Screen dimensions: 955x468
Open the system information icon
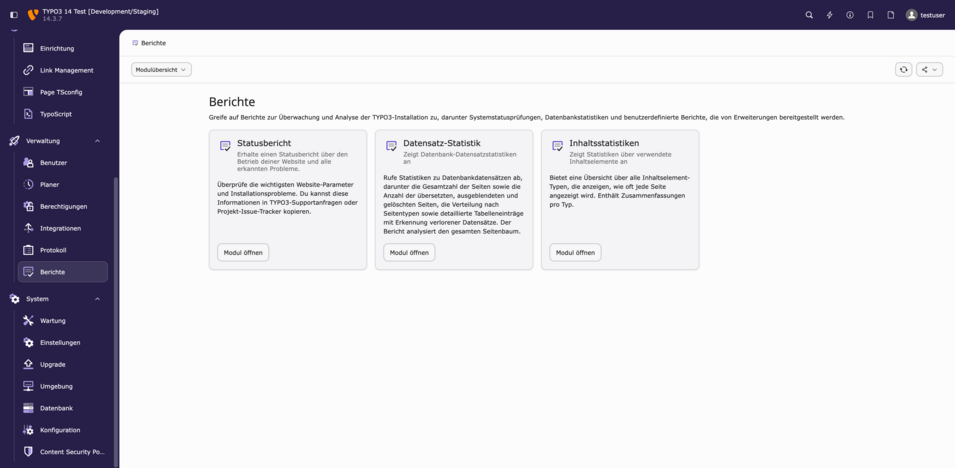pyautogui.click(x=850, y=15)
